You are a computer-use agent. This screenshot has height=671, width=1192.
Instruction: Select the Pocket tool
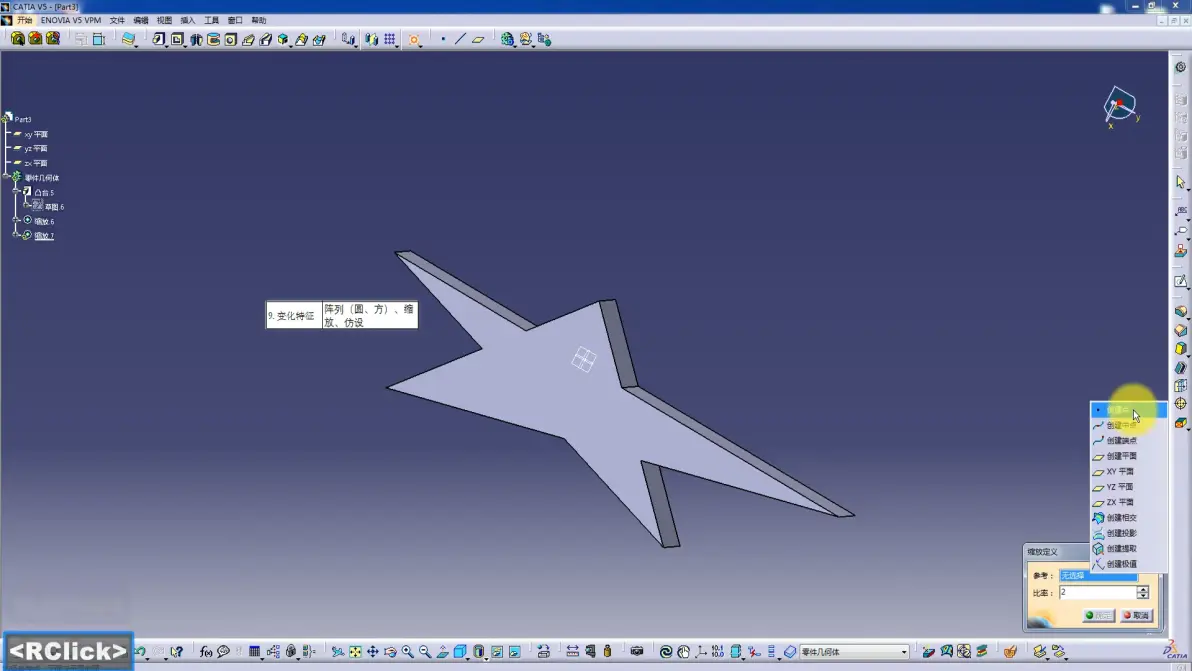(177, 39)
